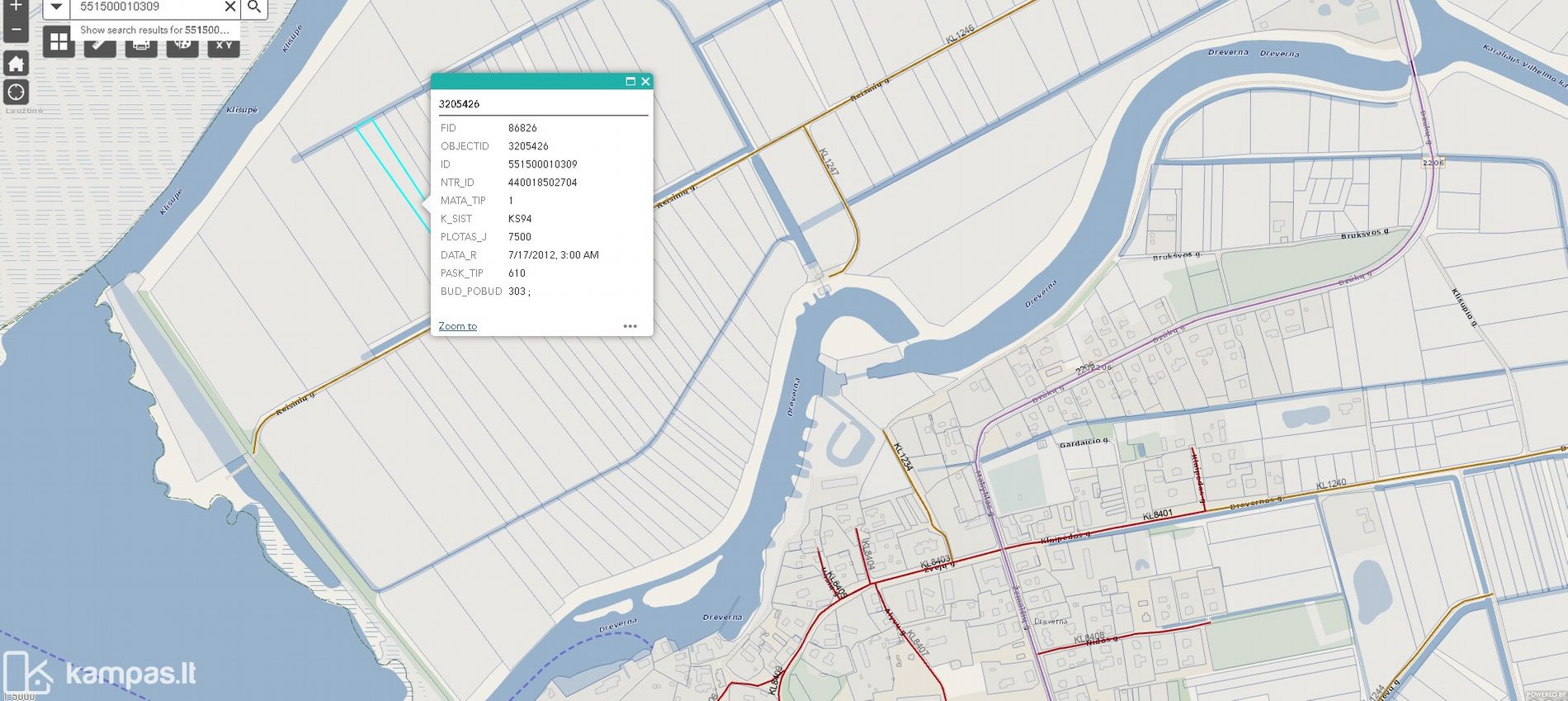1568x701 pixels.
Task: Go to the default map extent home button
Action: (x=16, y=64)
